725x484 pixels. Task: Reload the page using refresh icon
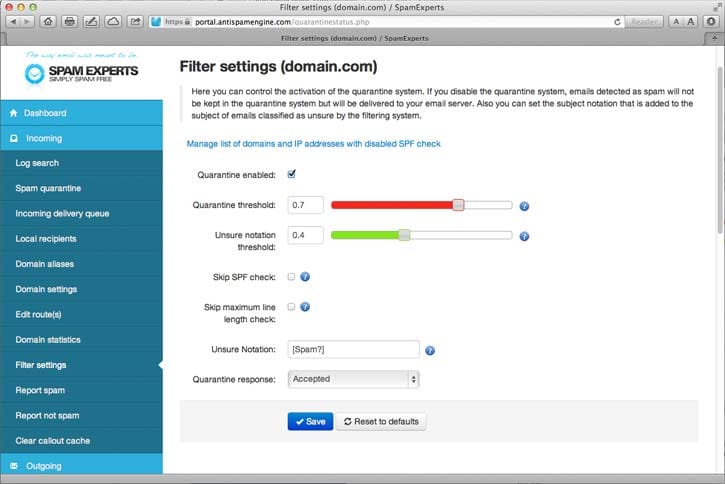click(x=616, y=21)
